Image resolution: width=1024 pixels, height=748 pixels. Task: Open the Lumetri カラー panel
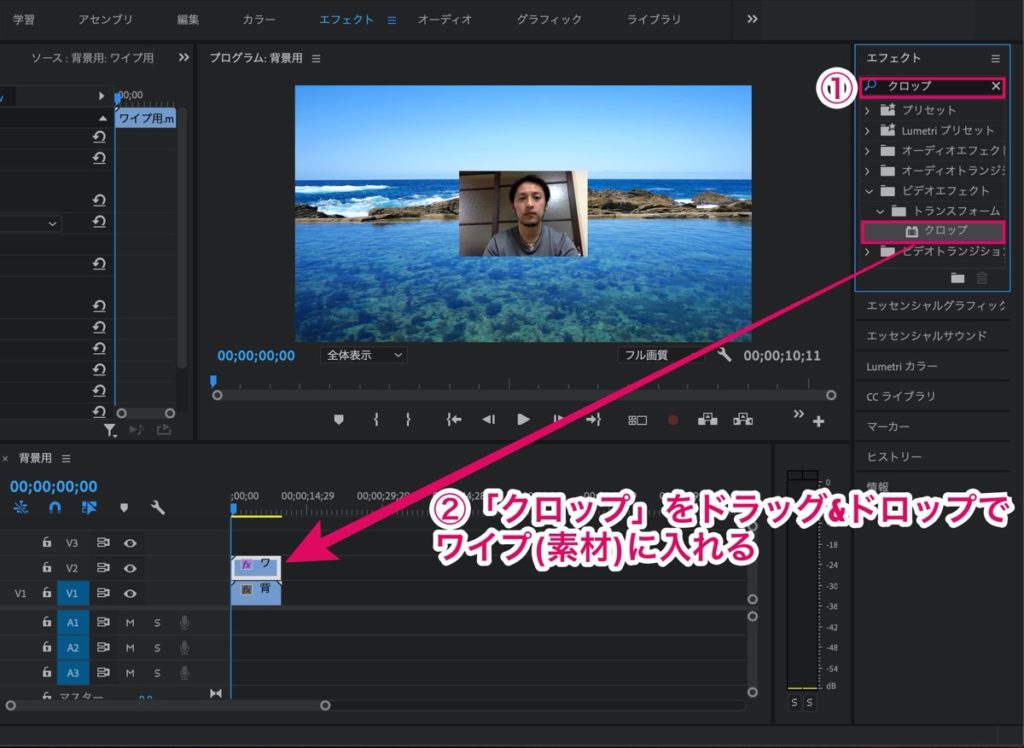point(901,366)
